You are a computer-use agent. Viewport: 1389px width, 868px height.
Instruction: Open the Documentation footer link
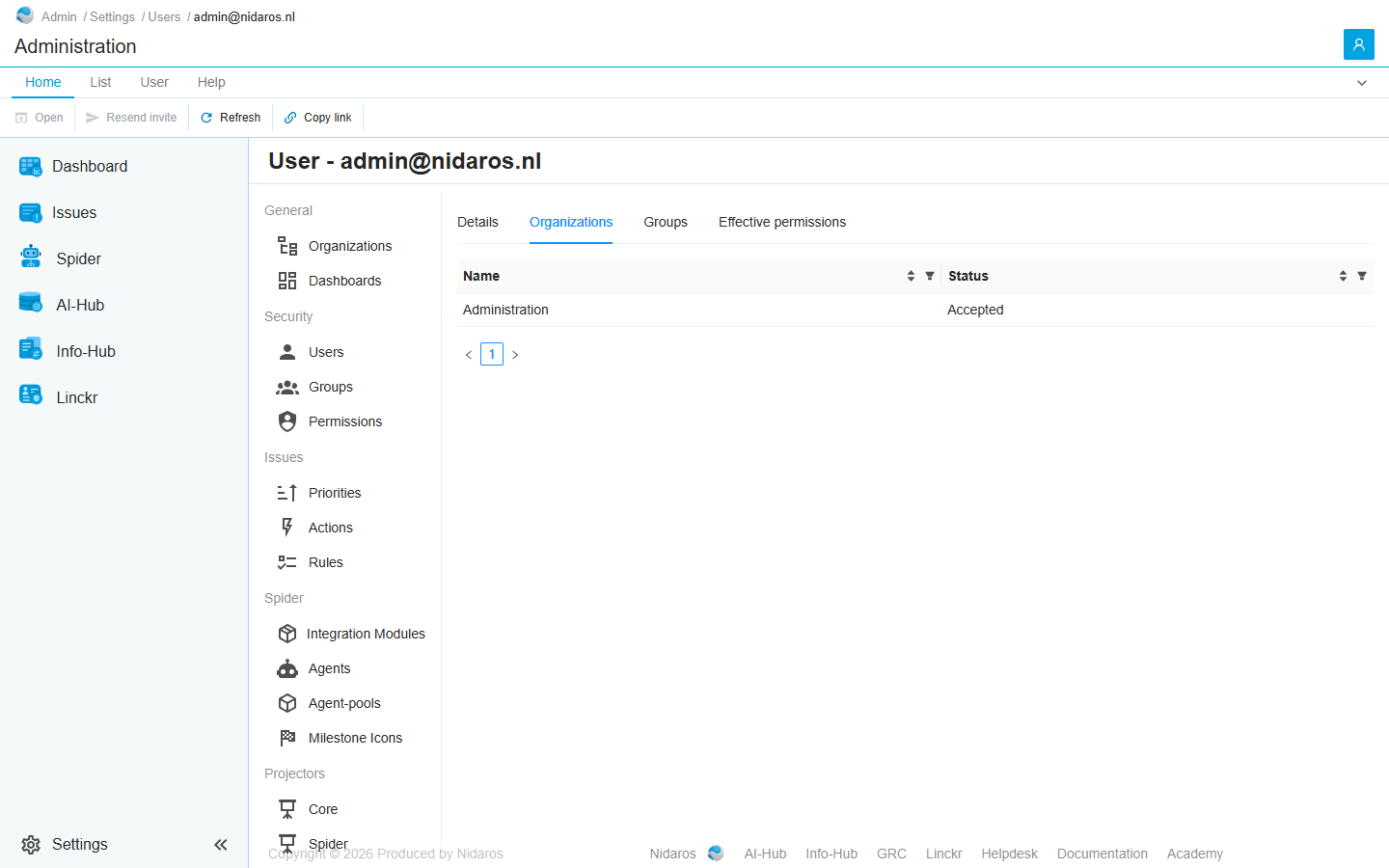[1103, 854]
